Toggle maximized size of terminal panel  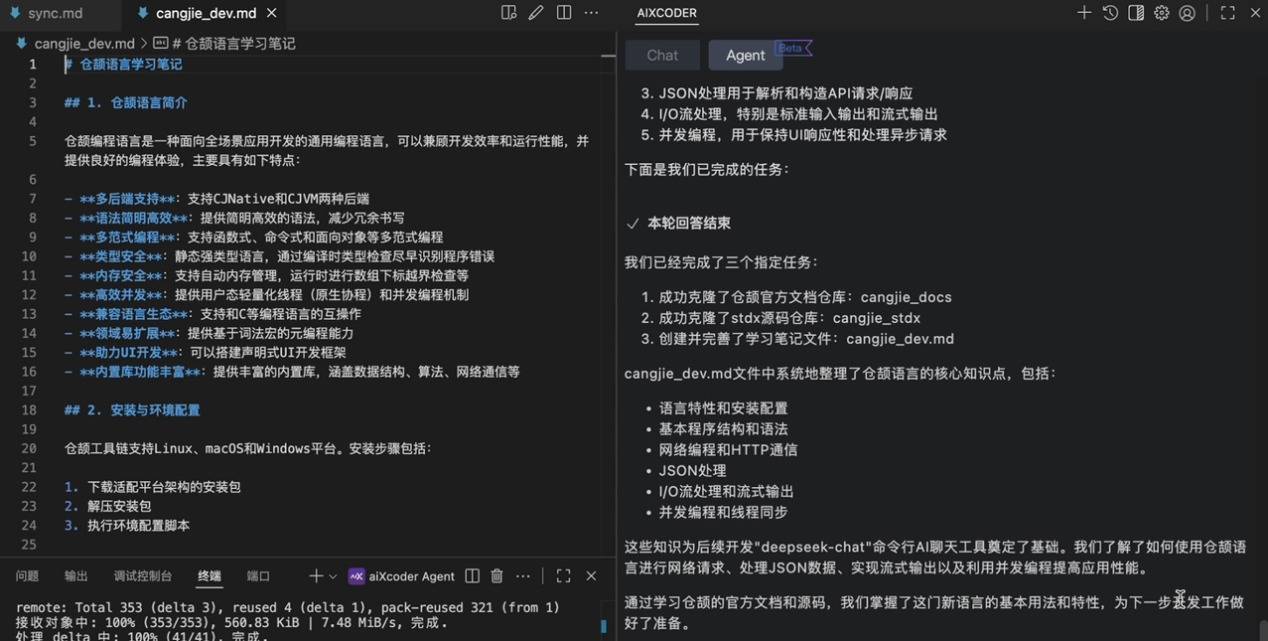(x=563, y=576)
